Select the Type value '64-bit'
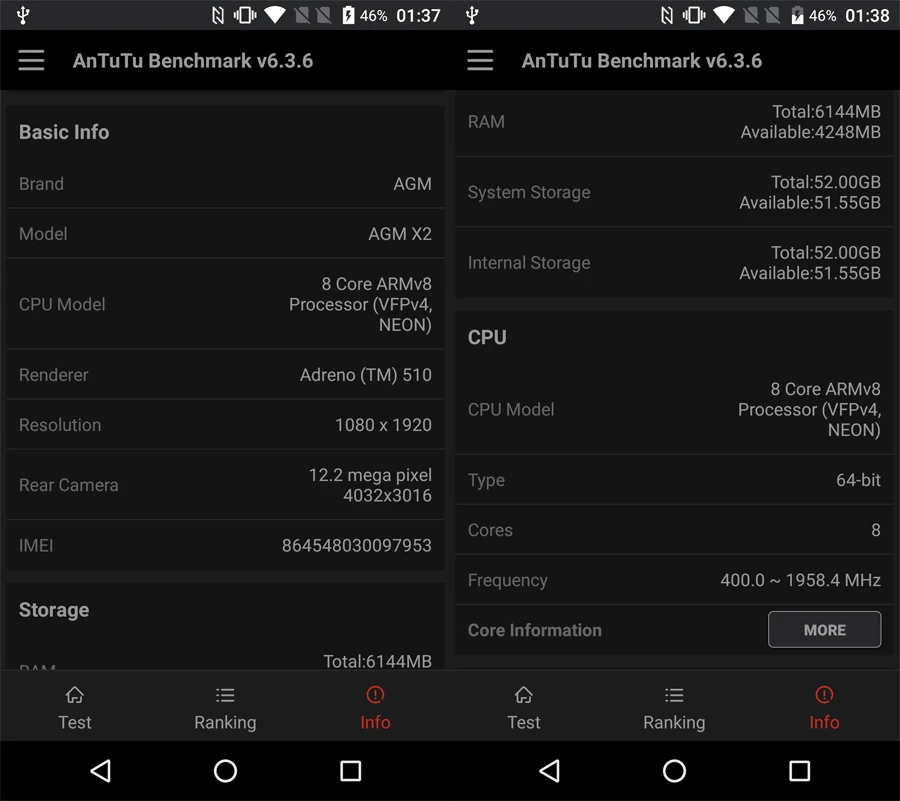The width and height of the screenshot is (900, 801). click(x=858, y=480)
